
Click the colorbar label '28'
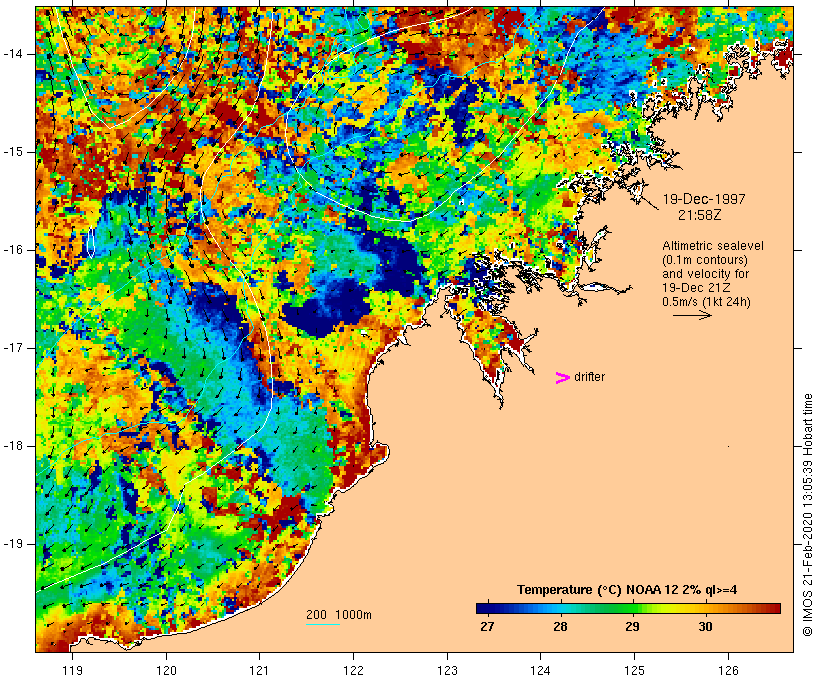point(560,626)
